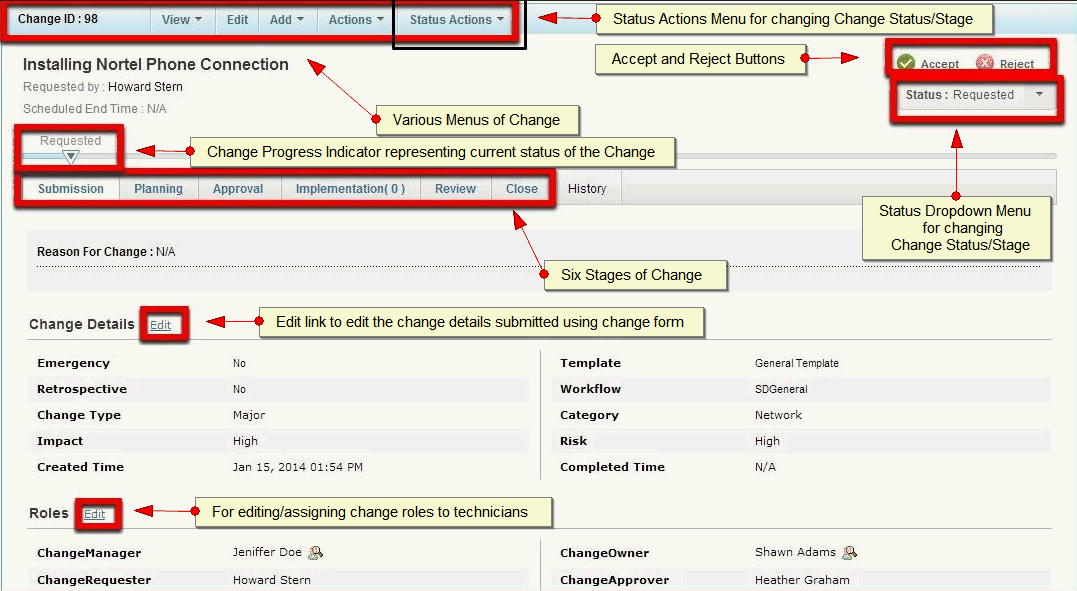Click the Close stage tab
The image size is (1077, 591).
pyautogui.click(x=521, y=188)
